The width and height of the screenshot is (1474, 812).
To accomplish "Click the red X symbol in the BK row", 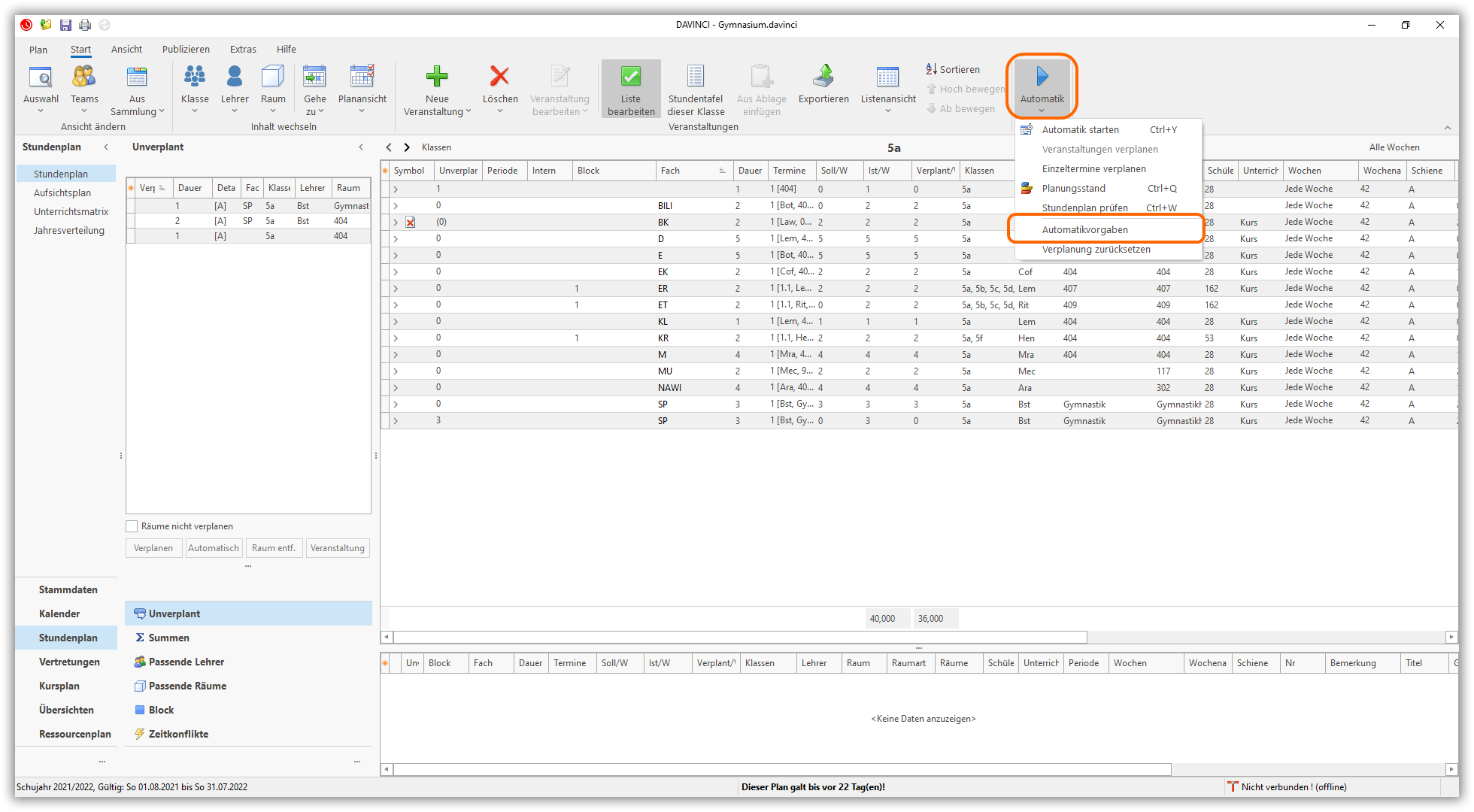I will point(410,223).
